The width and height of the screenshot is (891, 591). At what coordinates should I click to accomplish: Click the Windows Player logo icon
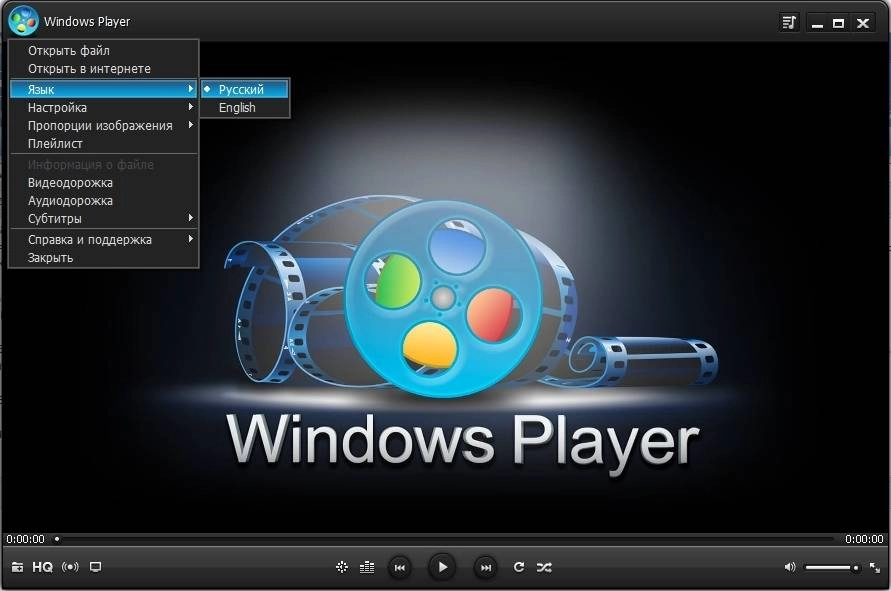click(23, 20)
